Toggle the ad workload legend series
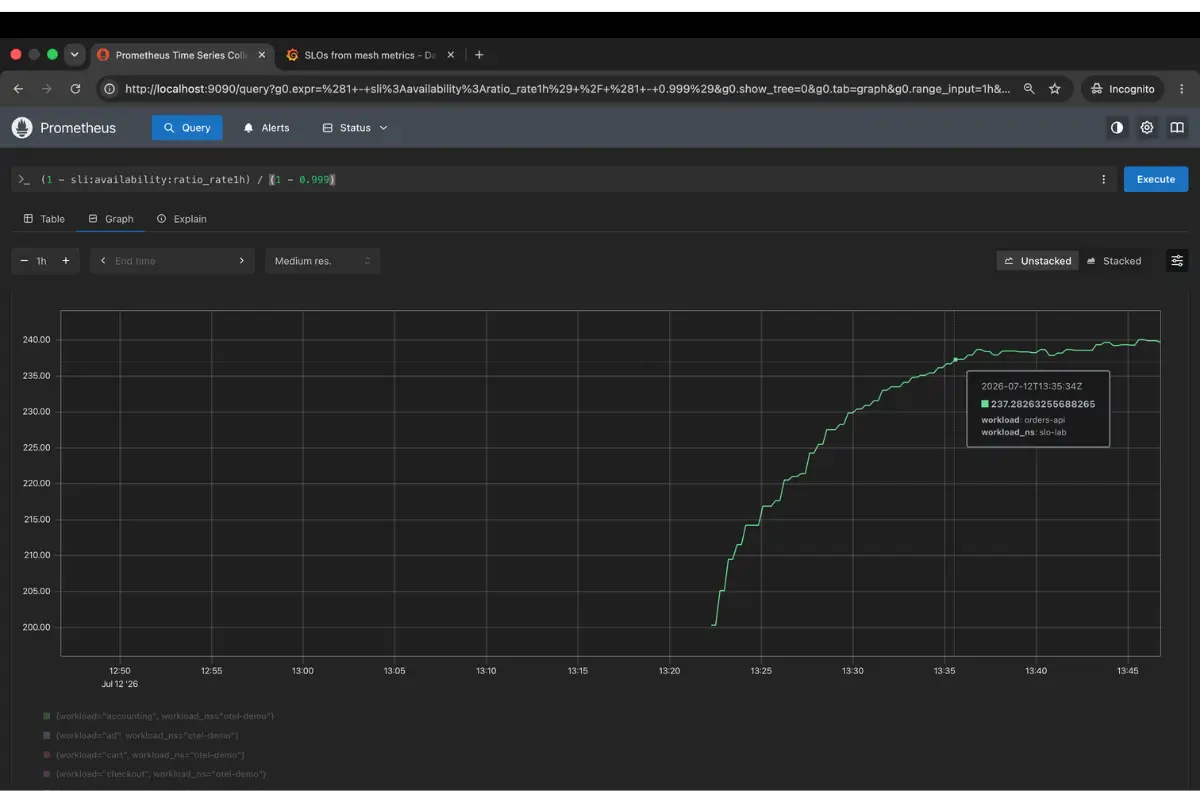 140,735
